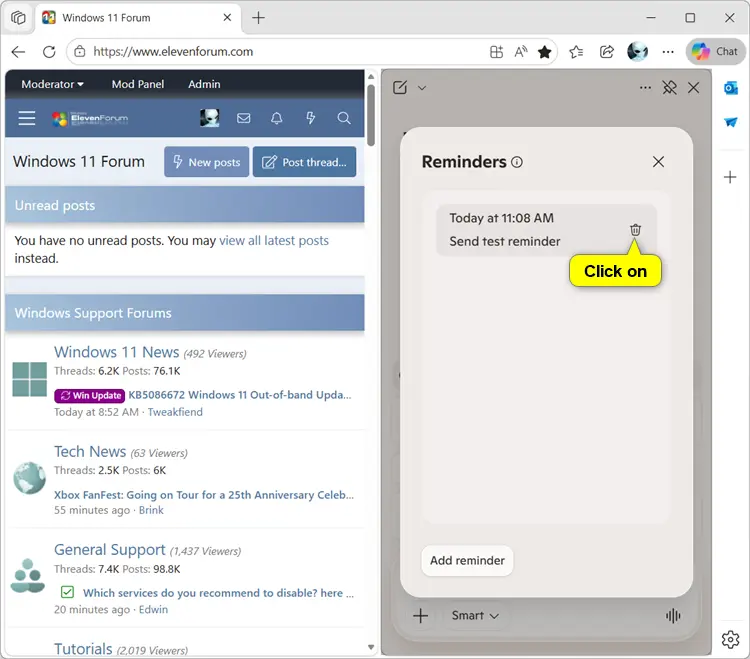Open the Windows Support Forums category
Viewport: 750px width, 659px height.
tap(93, 313)
